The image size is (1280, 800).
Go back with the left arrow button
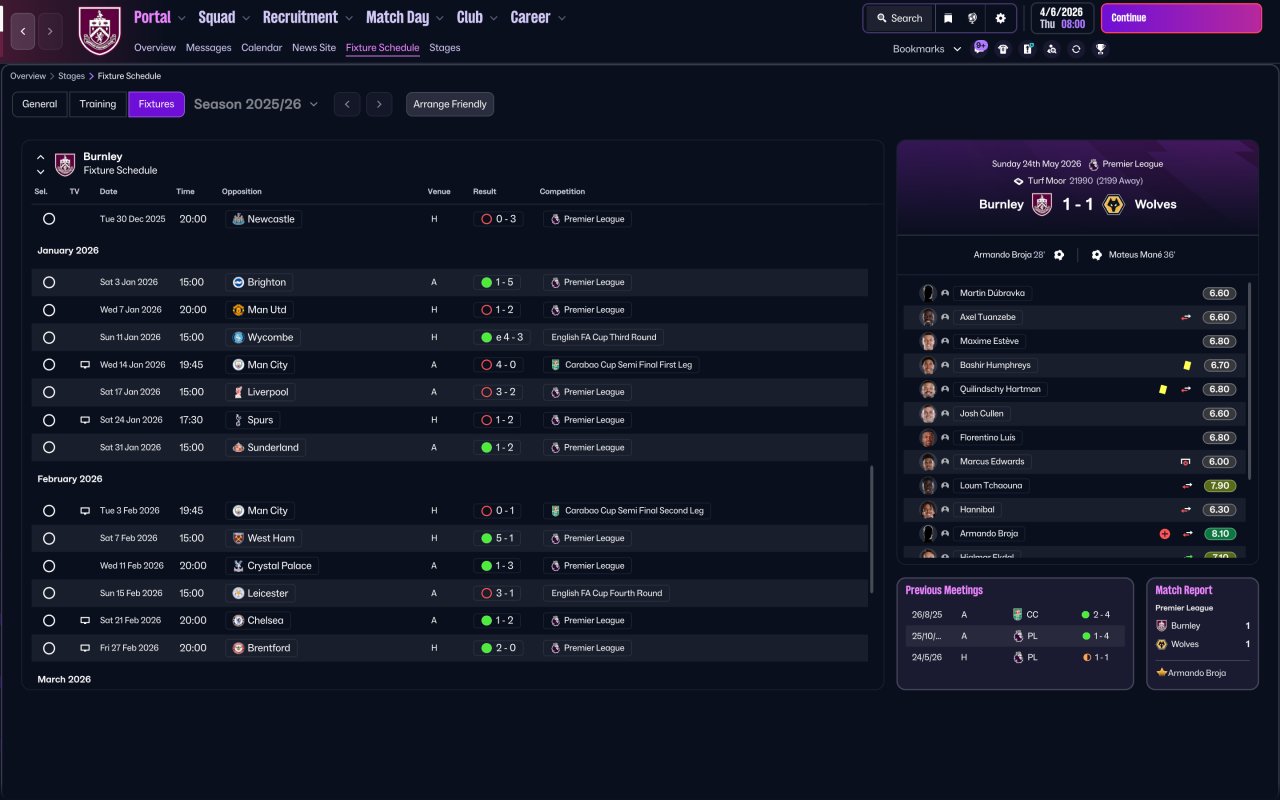[24, 31]
